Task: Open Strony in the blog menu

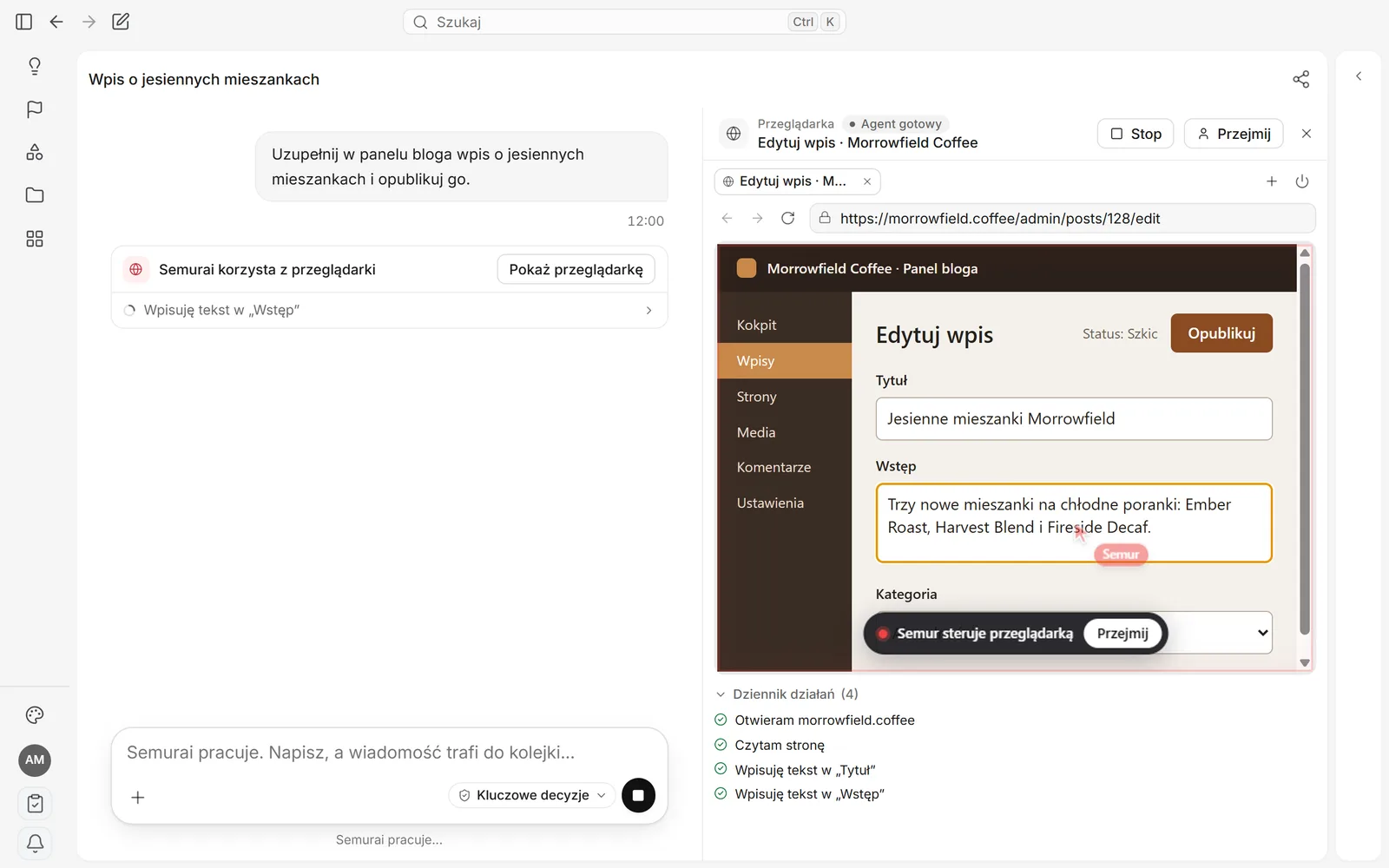Action: click(785, 397)
